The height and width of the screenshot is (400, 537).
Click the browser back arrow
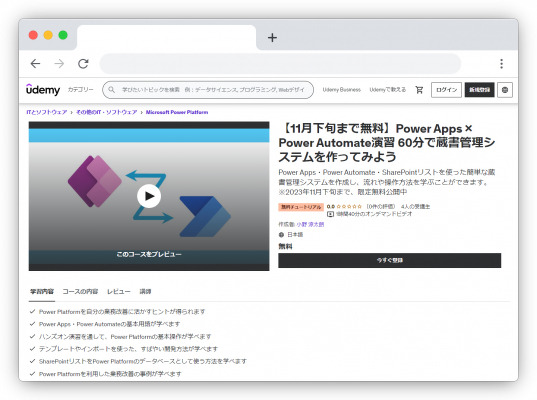tap(35, 64)
